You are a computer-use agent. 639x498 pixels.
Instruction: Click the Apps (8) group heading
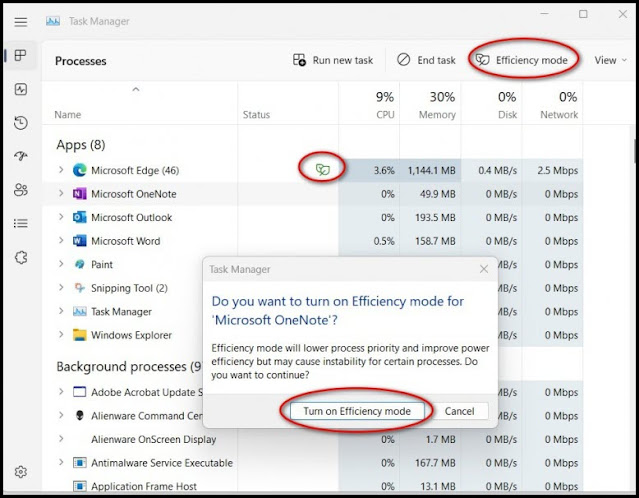click(81, 145)
